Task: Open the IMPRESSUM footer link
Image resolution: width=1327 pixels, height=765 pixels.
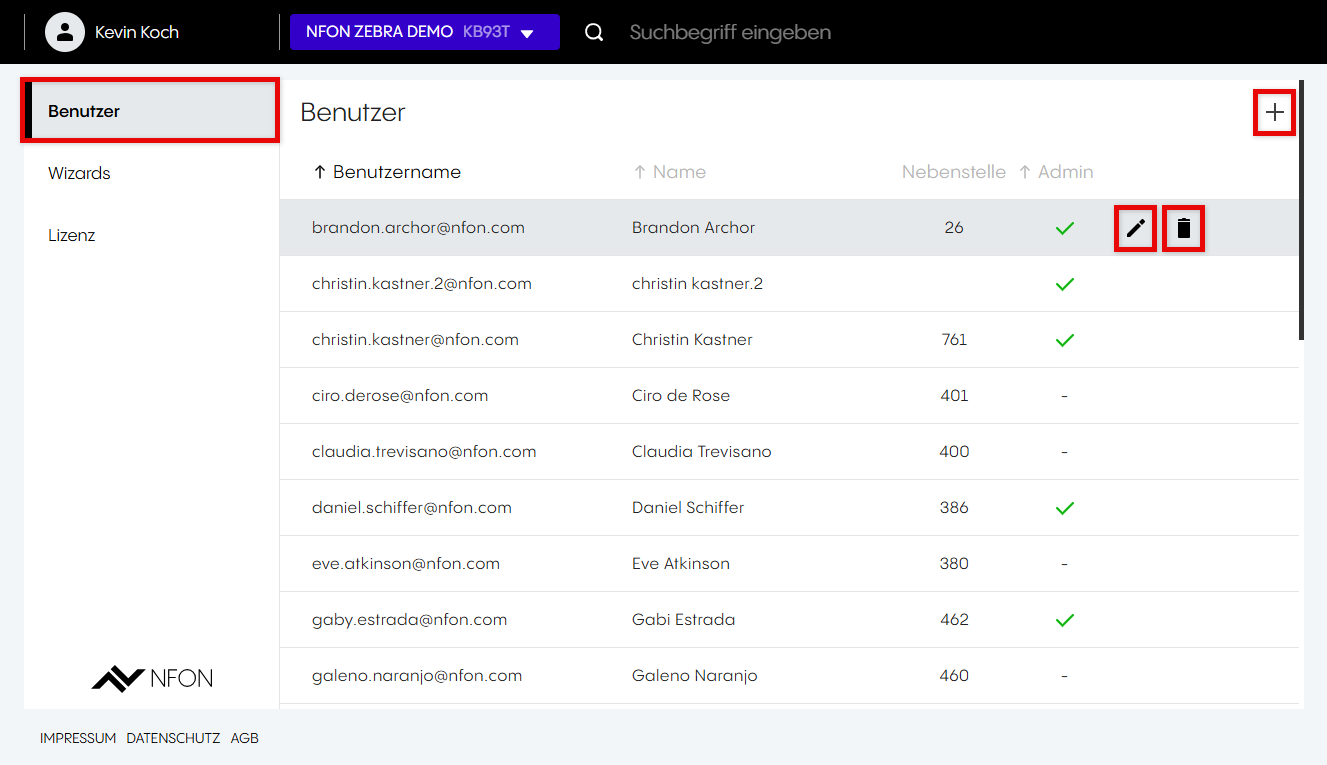Action: (78, 738)
